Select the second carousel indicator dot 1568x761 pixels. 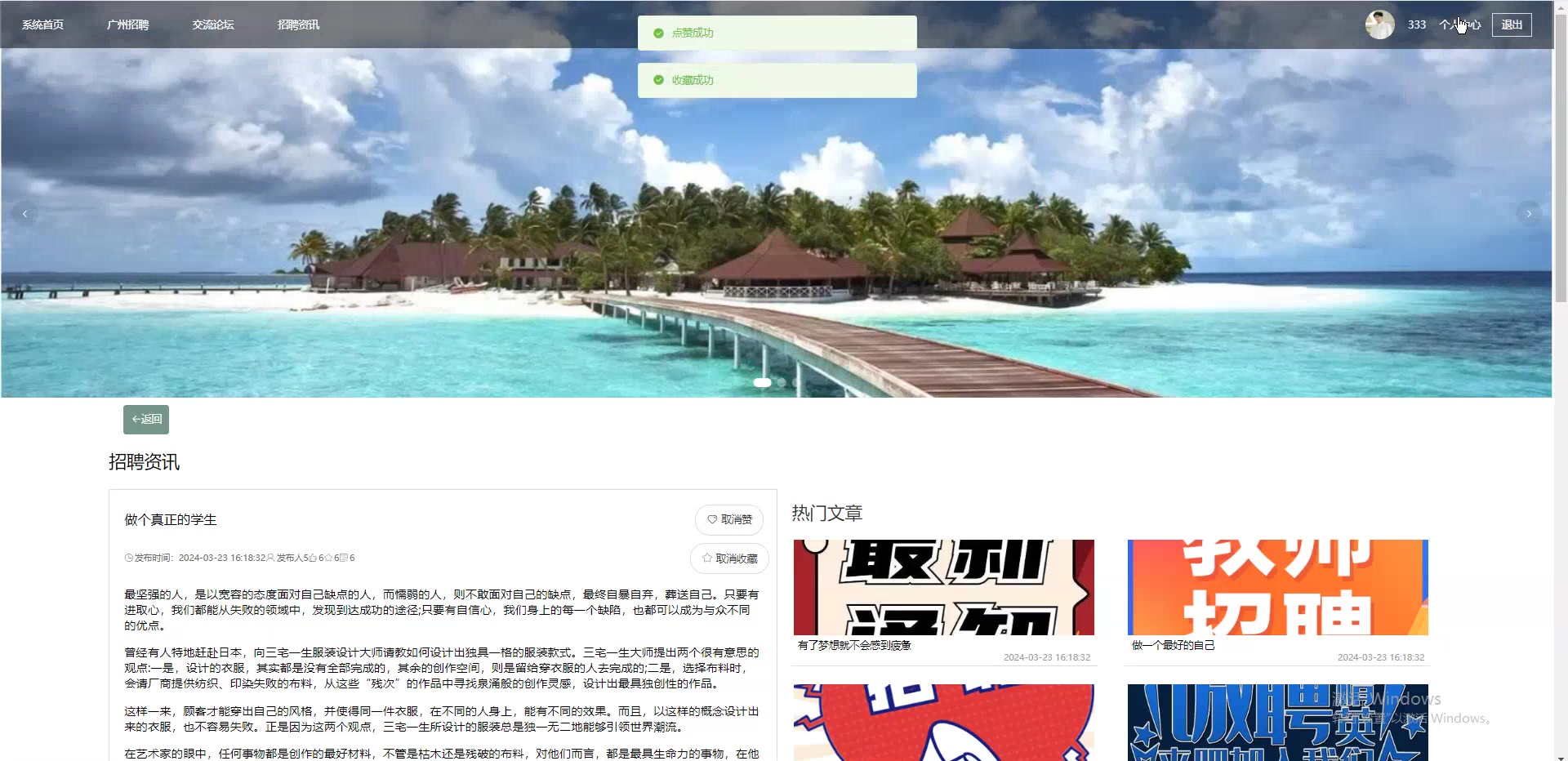pyautogui.click(x=782, y=382)
